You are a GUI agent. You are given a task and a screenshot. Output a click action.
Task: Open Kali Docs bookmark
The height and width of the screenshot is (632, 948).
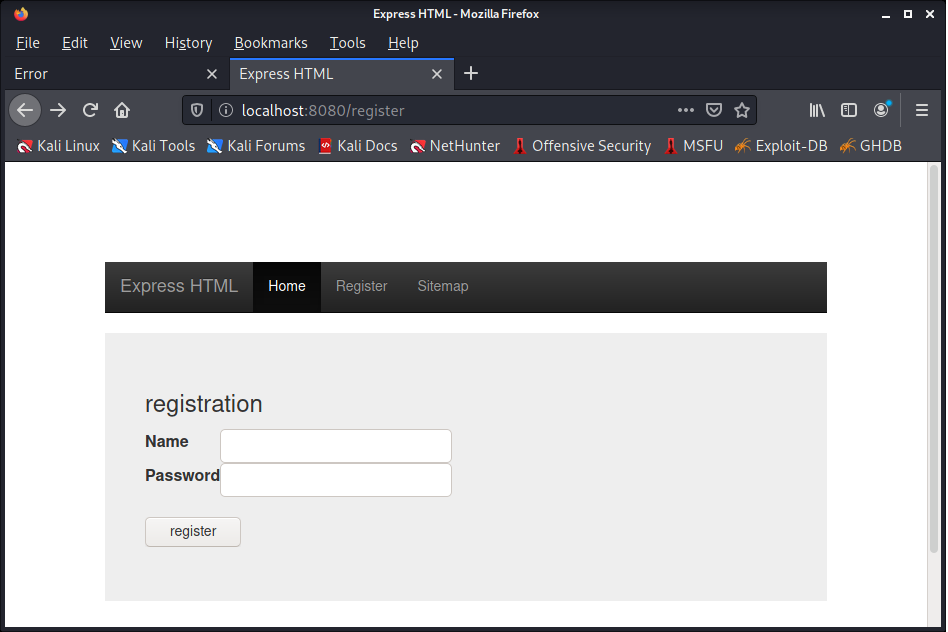tap(358, 146)
